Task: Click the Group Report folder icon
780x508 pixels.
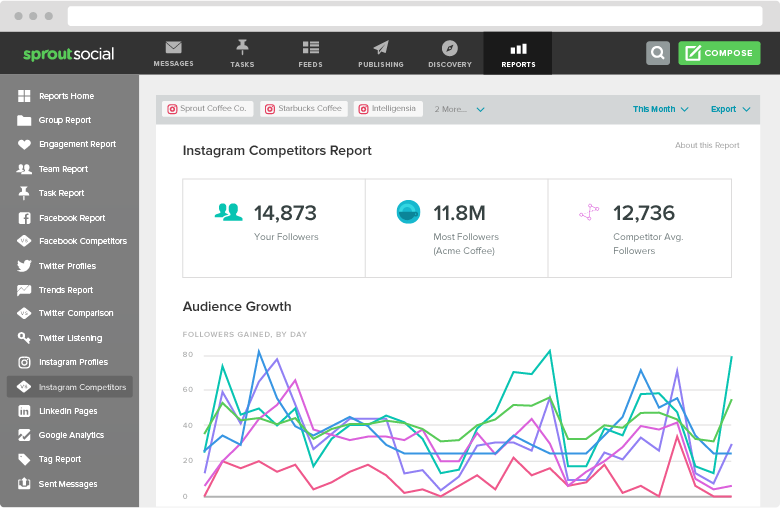Action: [x=24, y=120]
